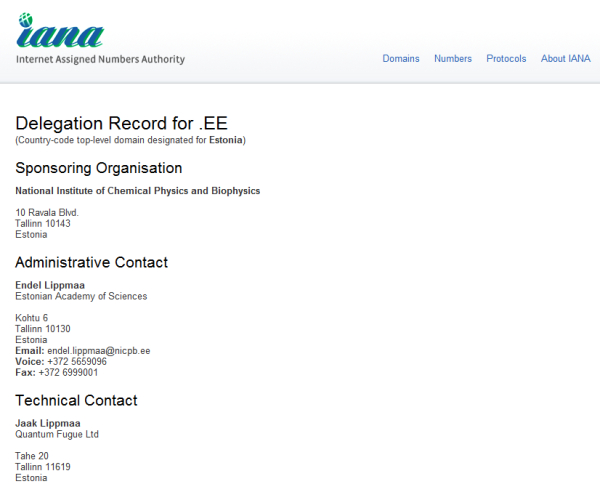
Task: Click the 'Tallinn 10130' postal line
Action: [43, 329]
